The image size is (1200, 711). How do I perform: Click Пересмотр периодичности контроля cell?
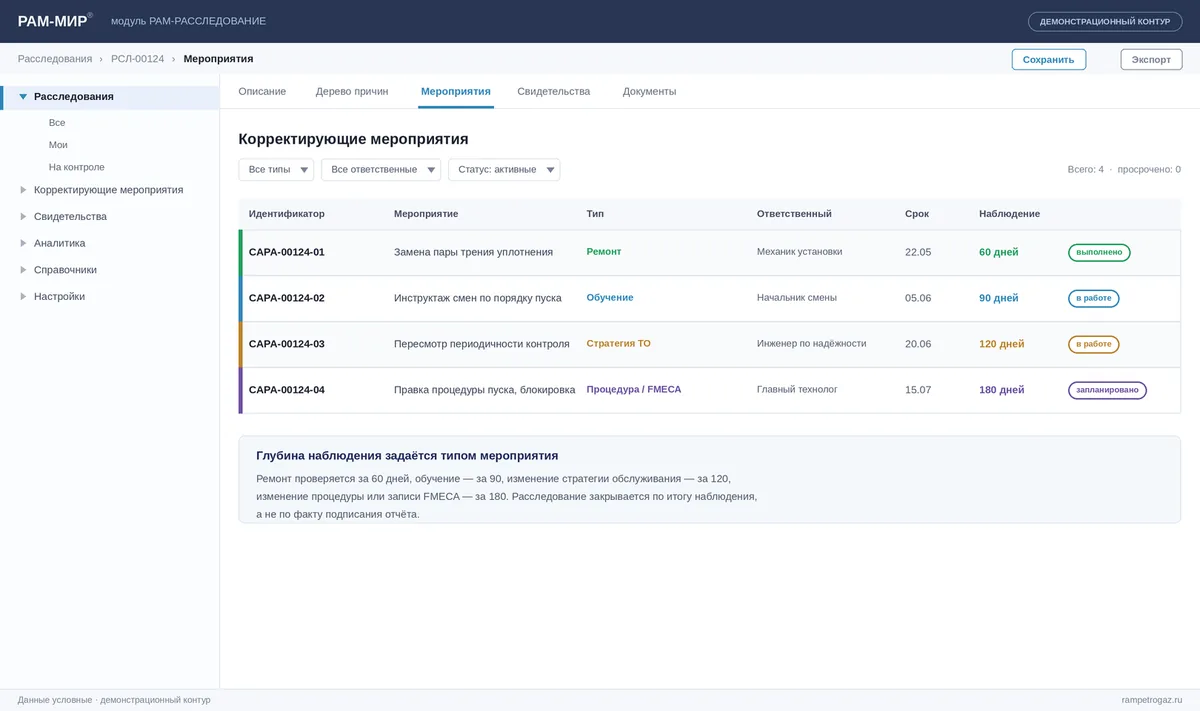tap(482, 344)
